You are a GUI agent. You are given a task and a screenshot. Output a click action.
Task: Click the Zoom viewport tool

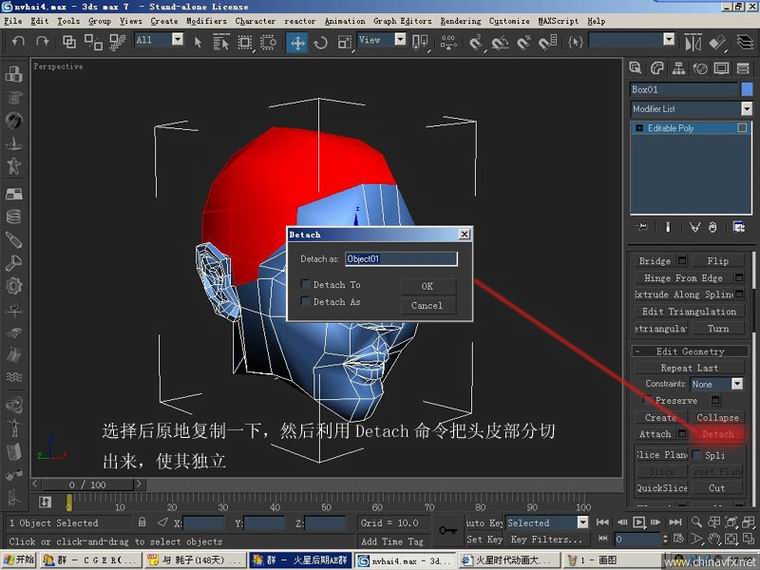click(697, 522)
